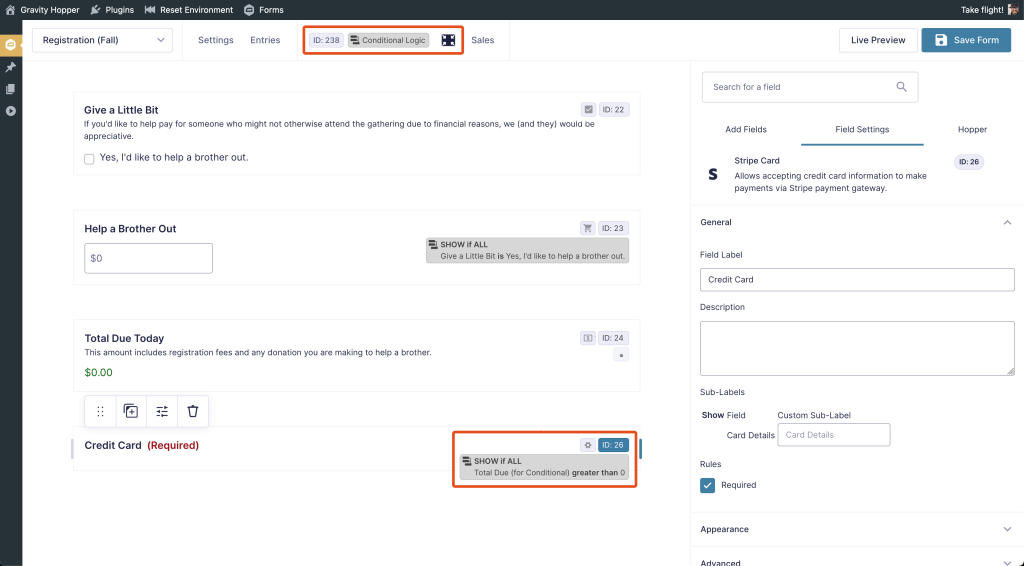
Task: Click the Search for a field box
Action: pos(810,87)
